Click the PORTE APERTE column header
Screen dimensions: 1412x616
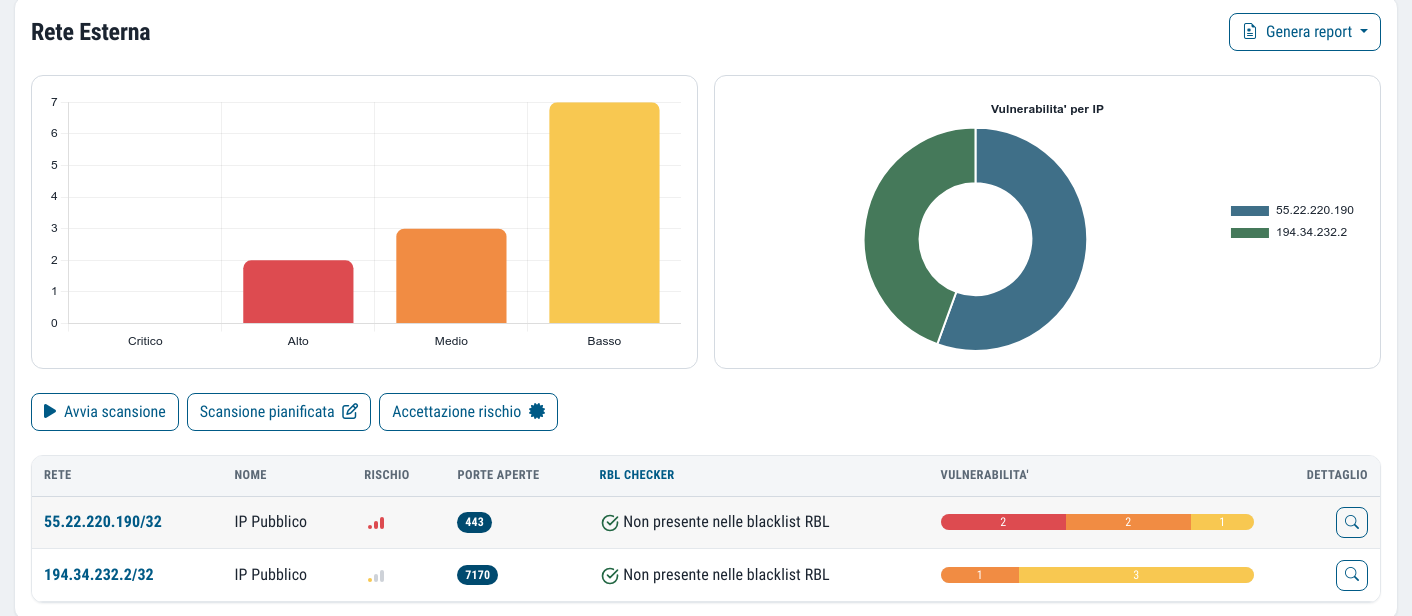coord(498,475)
